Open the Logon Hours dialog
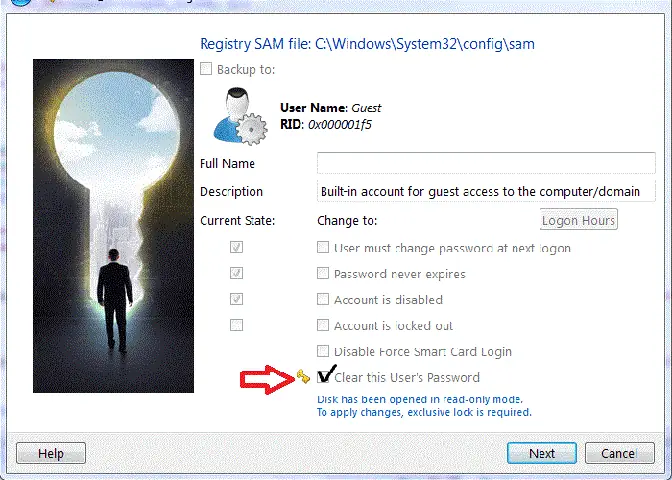 tap(579, 219)
